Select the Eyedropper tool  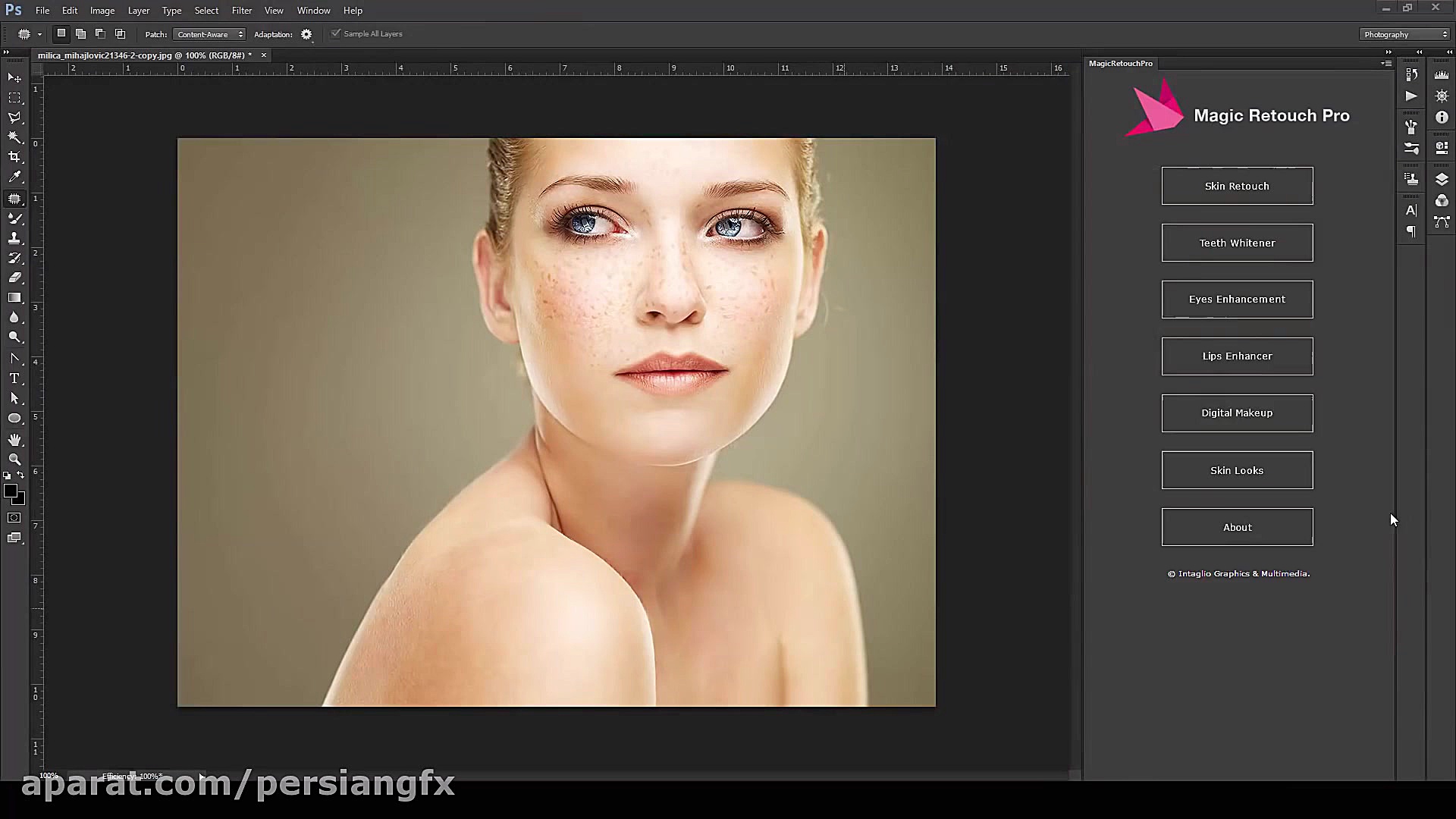(14, 177)
